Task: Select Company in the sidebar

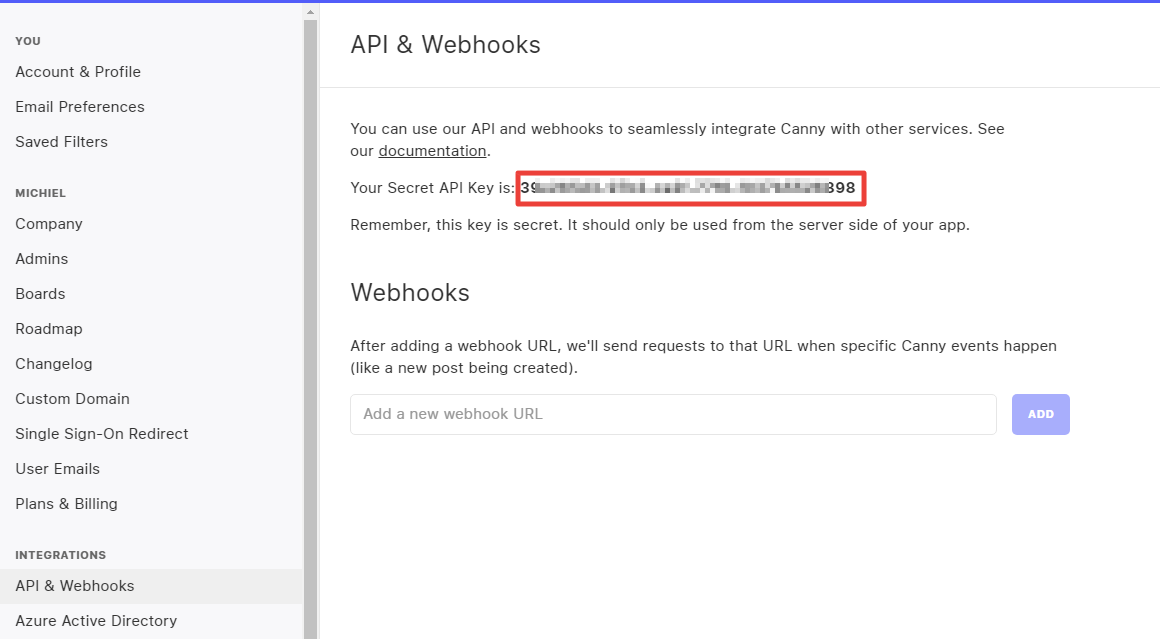Action: tap(49, 224)
